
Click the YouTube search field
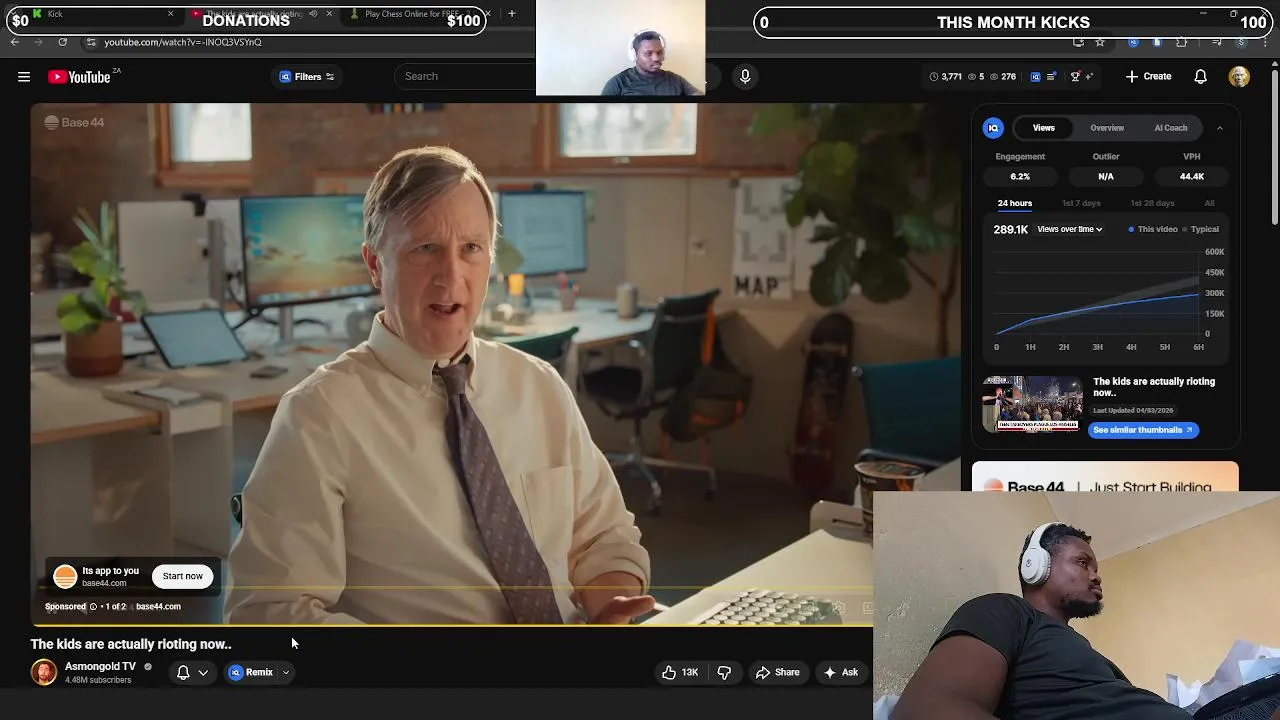pos(465,77)
